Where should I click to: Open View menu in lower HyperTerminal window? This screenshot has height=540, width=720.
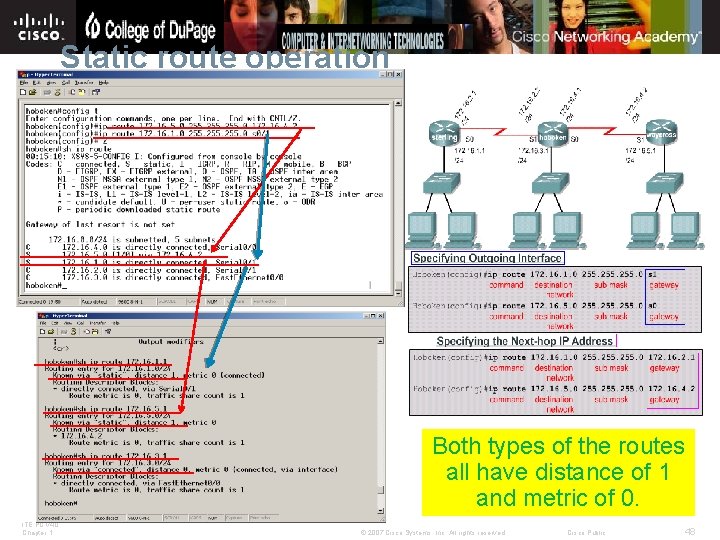point(67,323)
